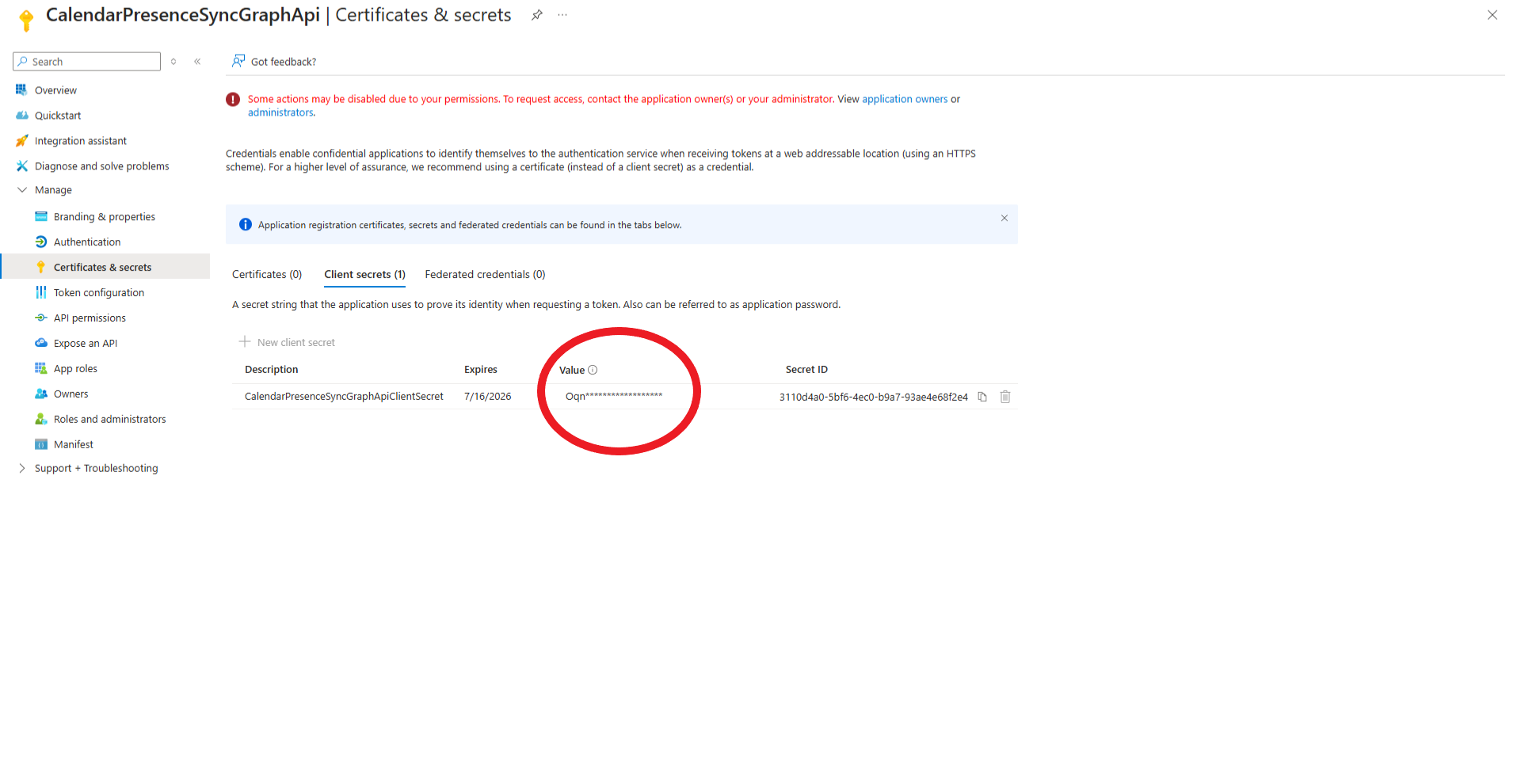This screenshot has height=784, width=1521.
Task: Click the App roles icon
Action: click(x=41, y=368)
